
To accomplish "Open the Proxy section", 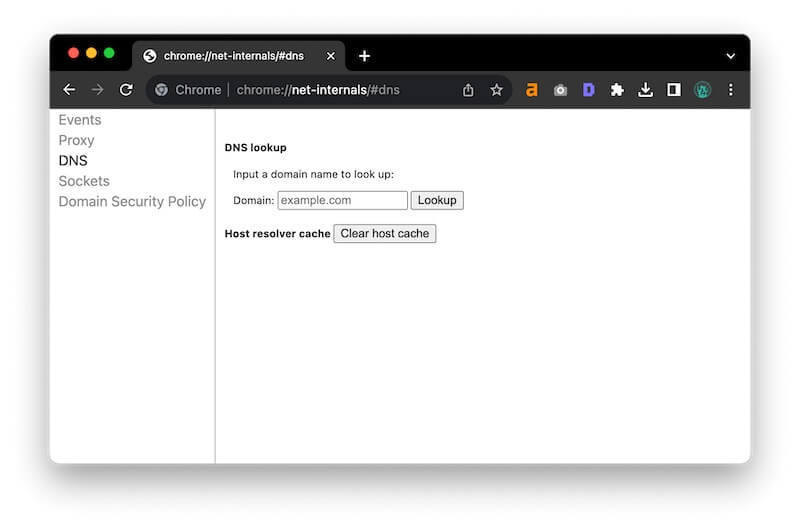I will click(76, 140).
